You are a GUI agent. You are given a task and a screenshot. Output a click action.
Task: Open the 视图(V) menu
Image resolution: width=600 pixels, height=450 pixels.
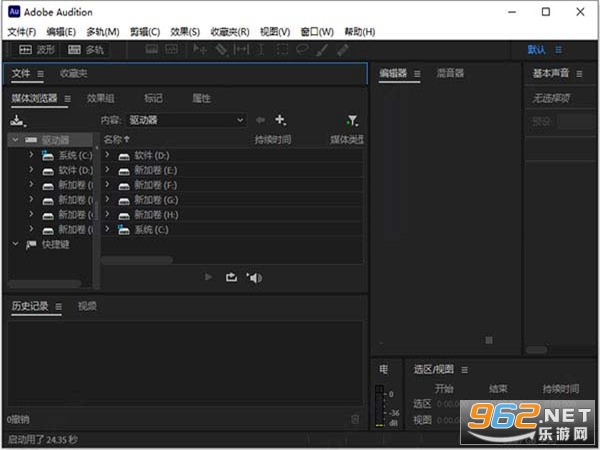pyautogui.click(x=275, y=32)
